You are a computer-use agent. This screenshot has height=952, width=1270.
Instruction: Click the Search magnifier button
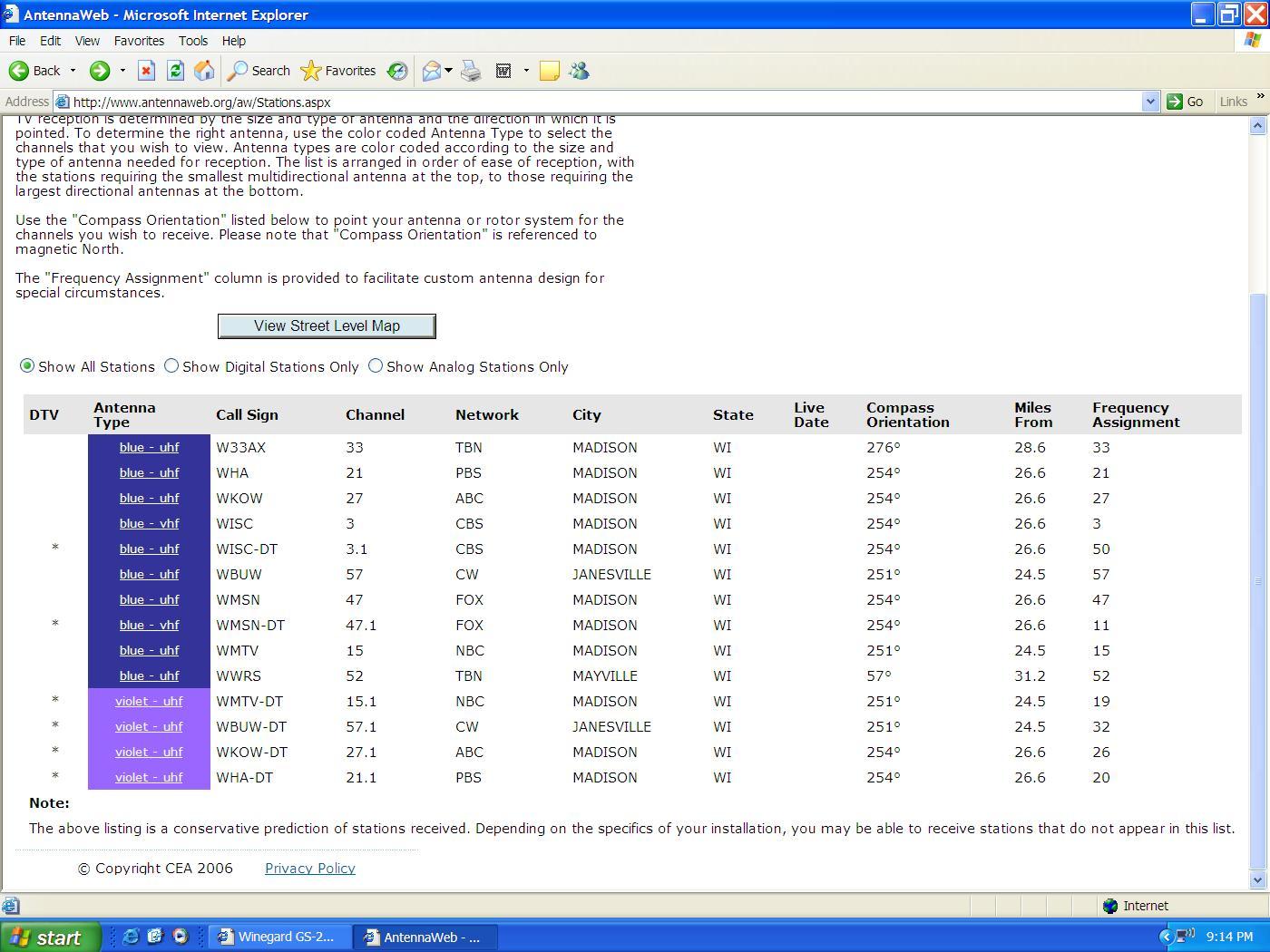[x=259, y=71]
